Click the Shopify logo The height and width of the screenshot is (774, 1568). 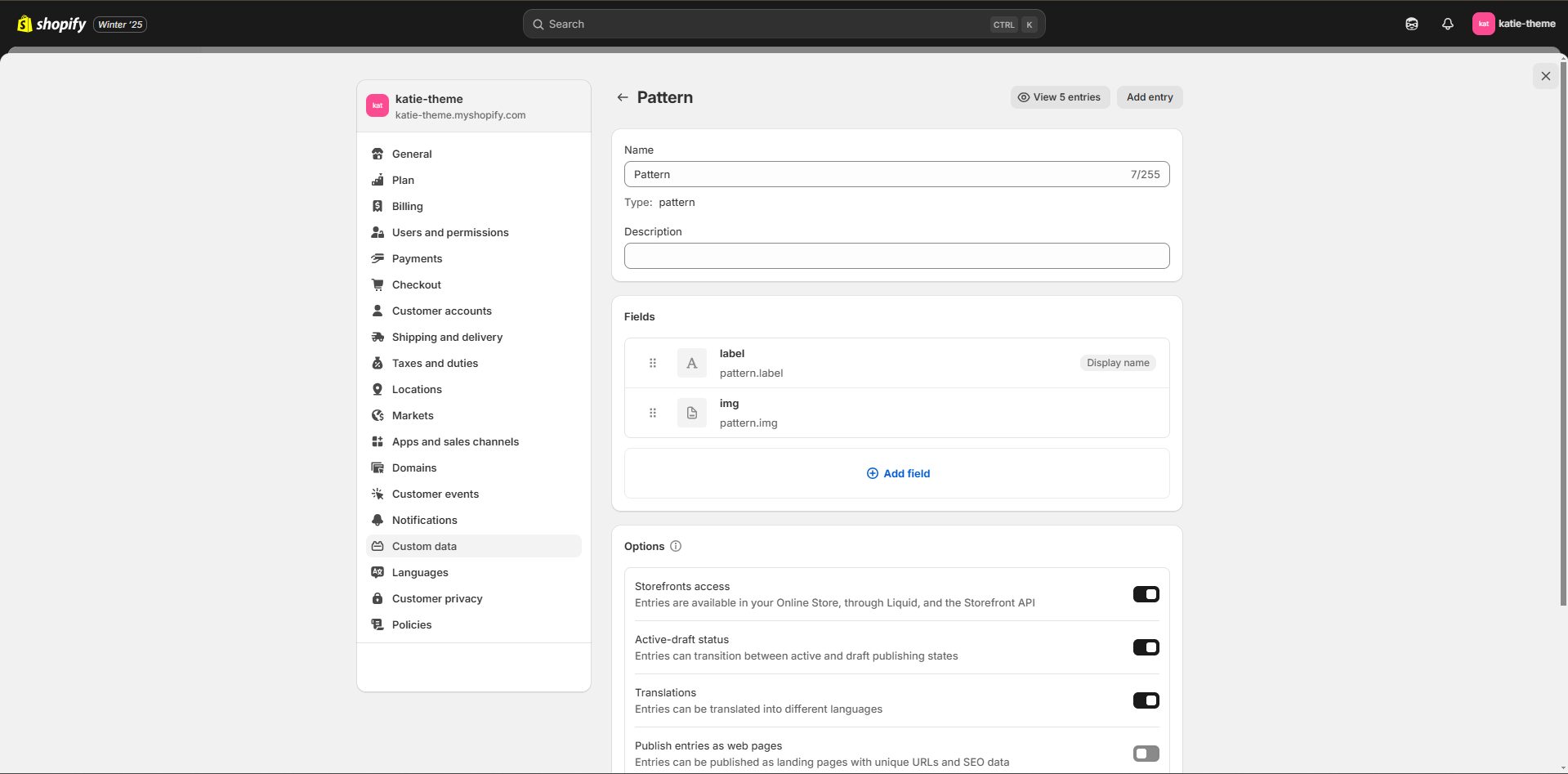[x=52, y=24]
